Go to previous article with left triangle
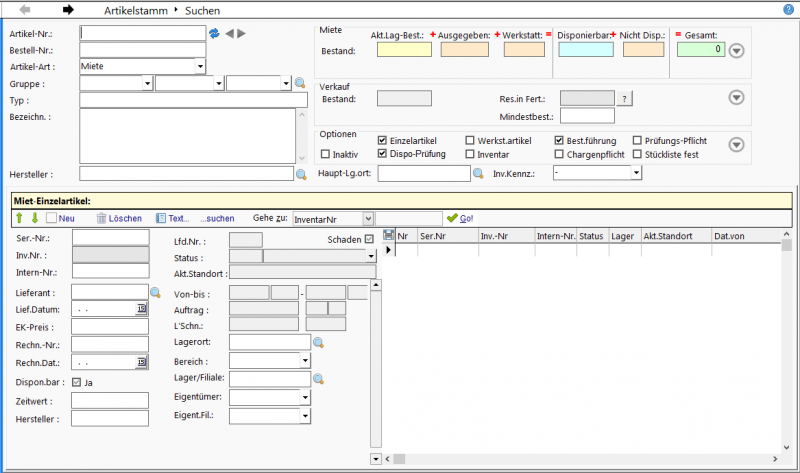Screen dimensions: 800x473 coord(230,33)
